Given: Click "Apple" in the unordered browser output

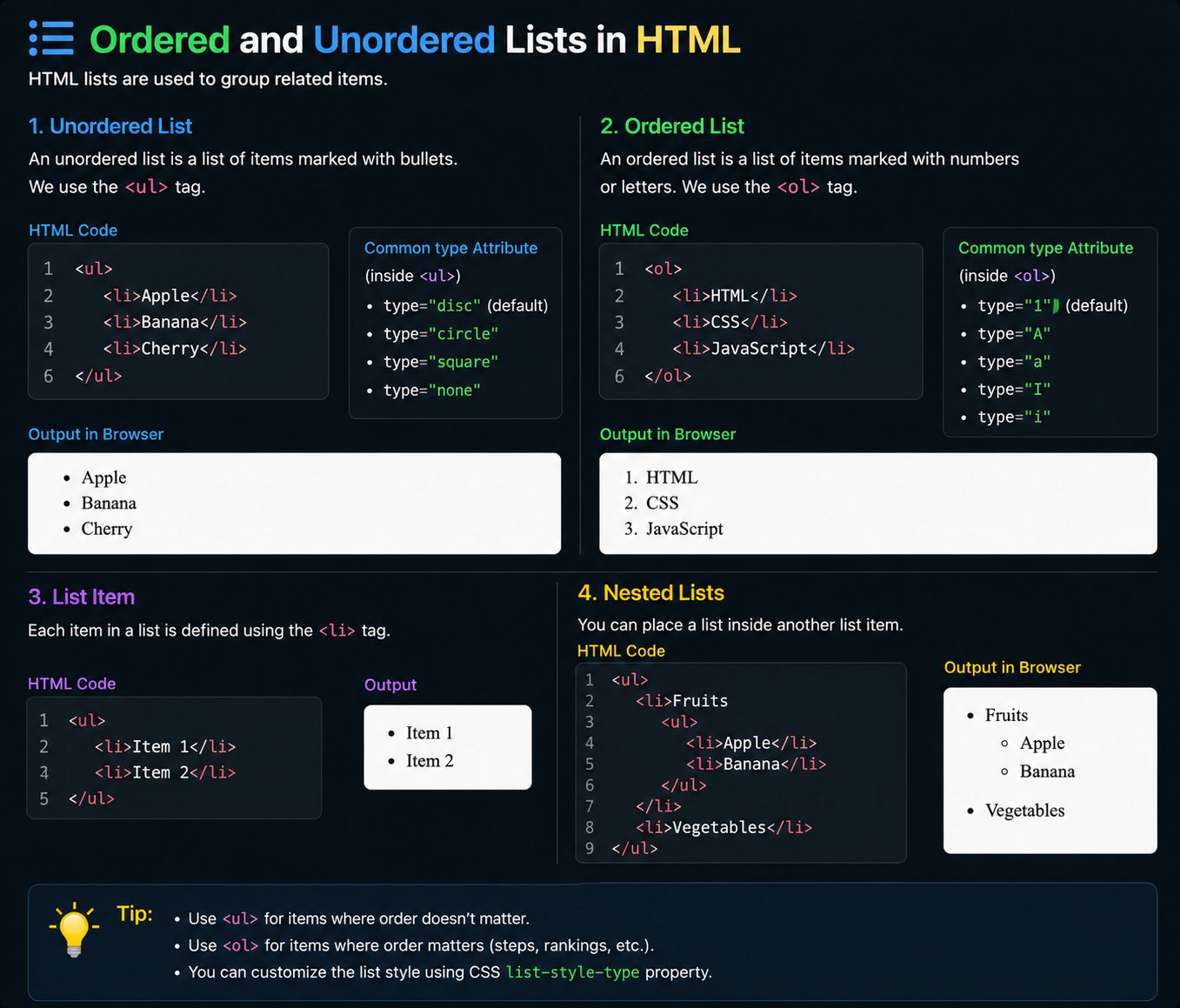Looking at the screenshot, I should pyautogui.click(x=104, y=477).
